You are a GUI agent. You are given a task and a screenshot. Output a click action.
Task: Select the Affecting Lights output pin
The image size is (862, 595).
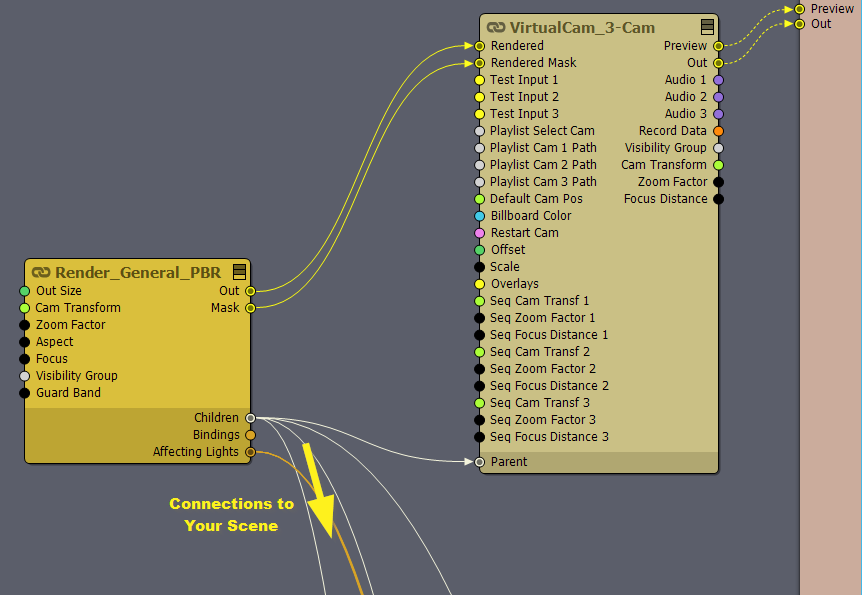pyautogui.click(x=250, y=452)
